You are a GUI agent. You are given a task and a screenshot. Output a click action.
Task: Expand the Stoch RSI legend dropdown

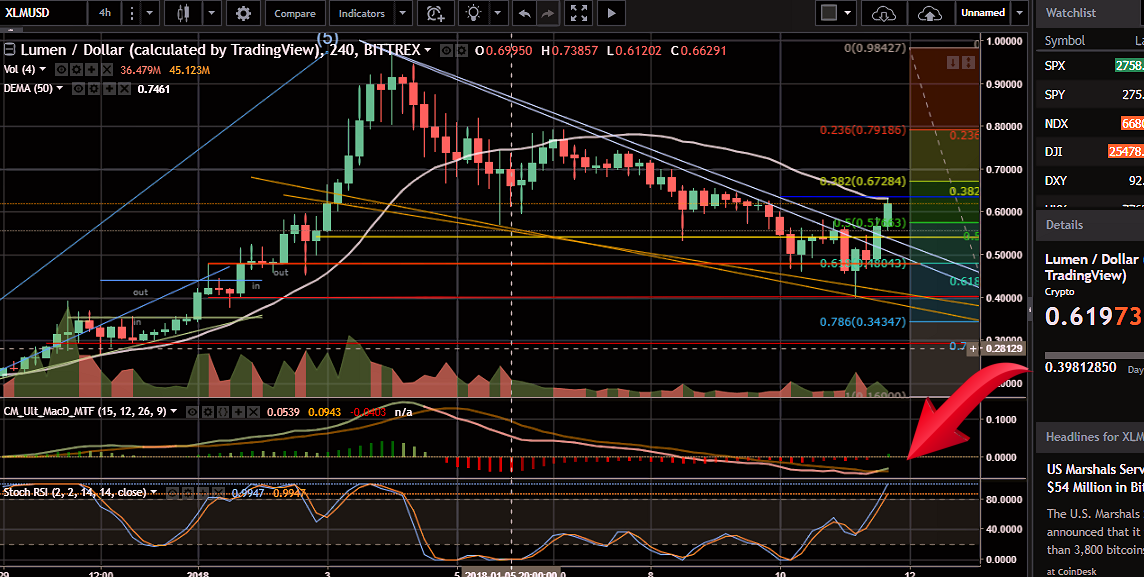click(154, 492)
